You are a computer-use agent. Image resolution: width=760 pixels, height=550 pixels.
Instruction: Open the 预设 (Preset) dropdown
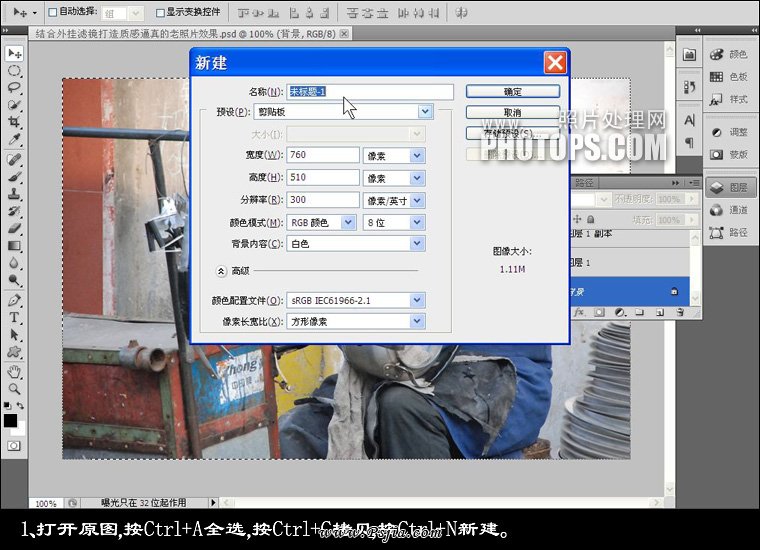click(x=425, y=112)
